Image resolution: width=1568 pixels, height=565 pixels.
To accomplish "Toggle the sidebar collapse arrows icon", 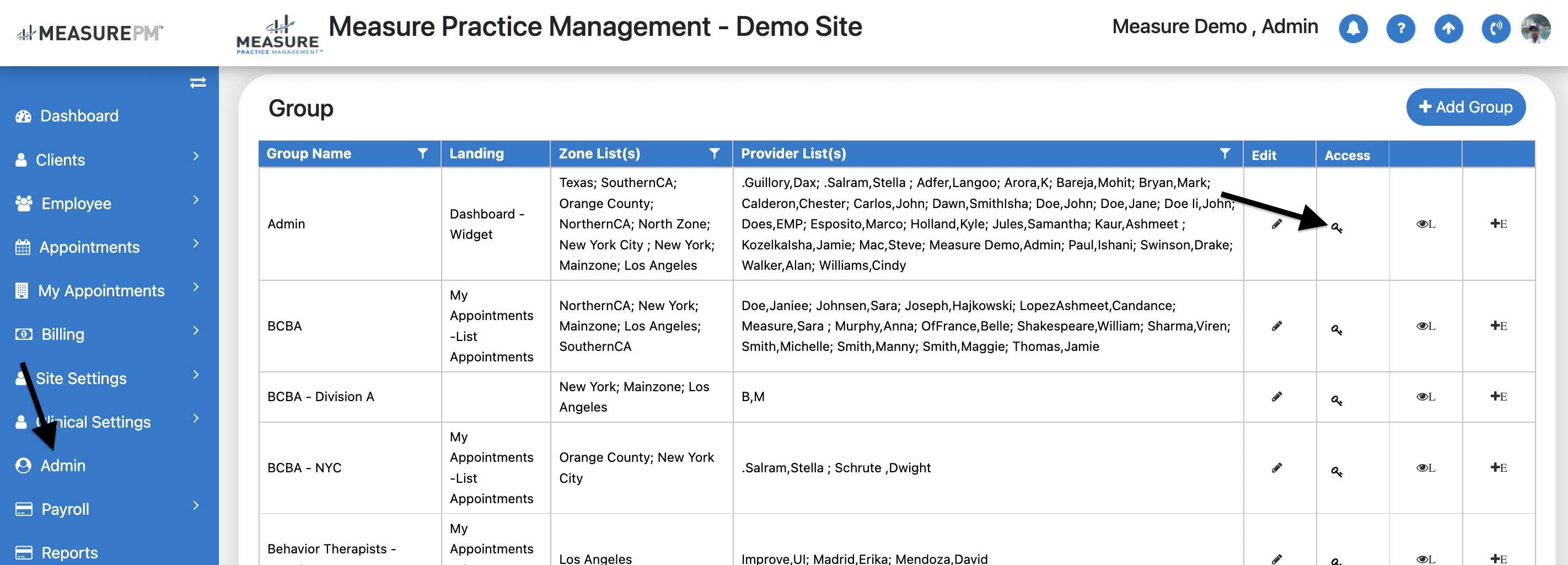I will click(x=198, y=83).
